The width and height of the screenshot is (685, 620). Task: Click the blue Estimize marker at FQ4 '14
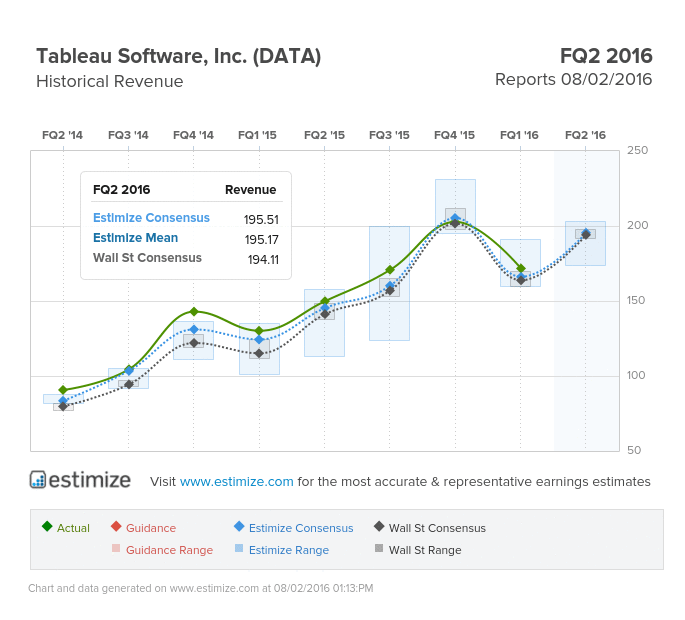point(194,329)
